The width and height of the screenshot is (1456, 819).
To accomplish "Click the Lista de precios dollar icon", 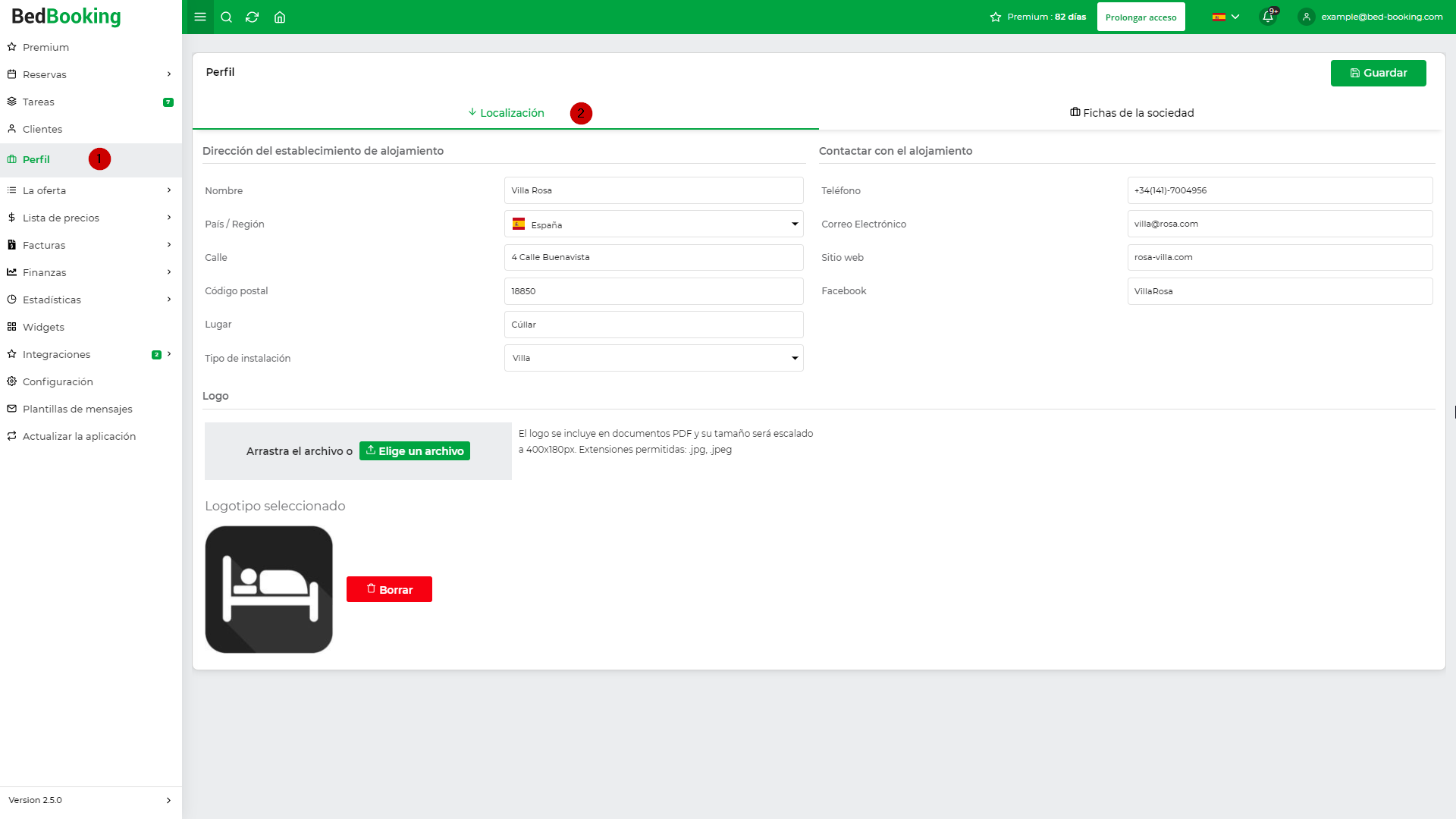I will tap(11, 218).
